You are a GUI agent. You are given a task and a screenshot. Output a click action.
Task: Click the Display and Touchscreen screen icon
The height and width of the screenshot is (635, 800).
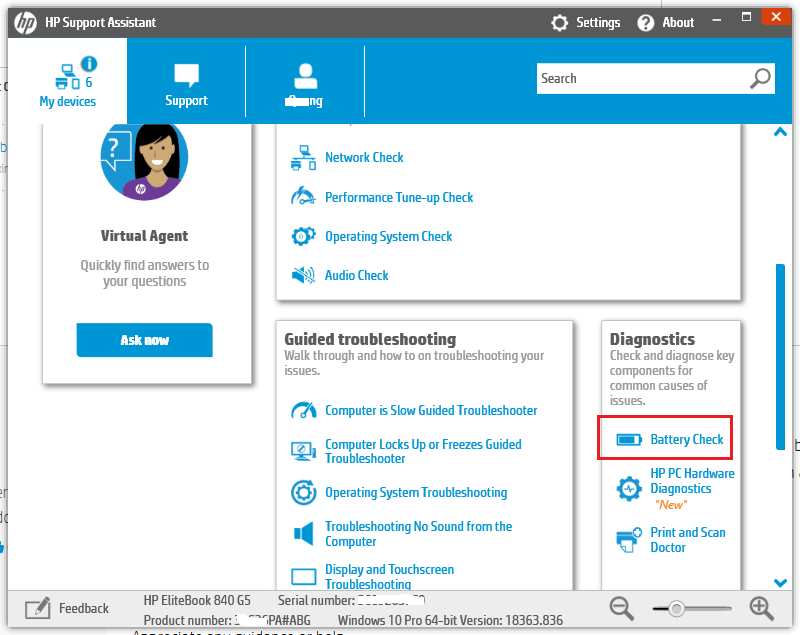pos(304,577)
